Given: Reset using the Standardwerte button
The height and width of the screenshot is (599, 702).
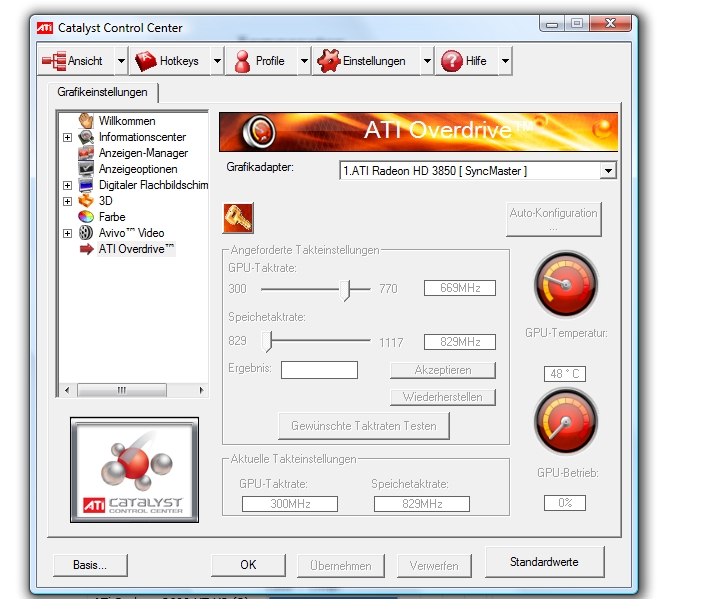Looking at the screenshot, I should coord(544,562).
